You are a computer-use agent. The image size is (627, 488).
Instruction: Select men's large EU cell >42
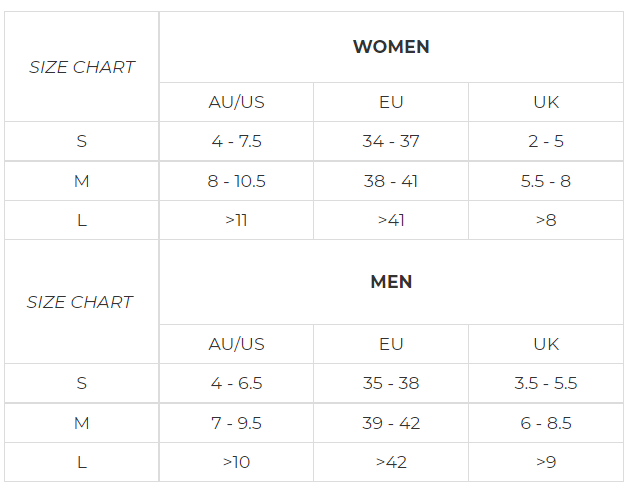(x=391, y=462)
